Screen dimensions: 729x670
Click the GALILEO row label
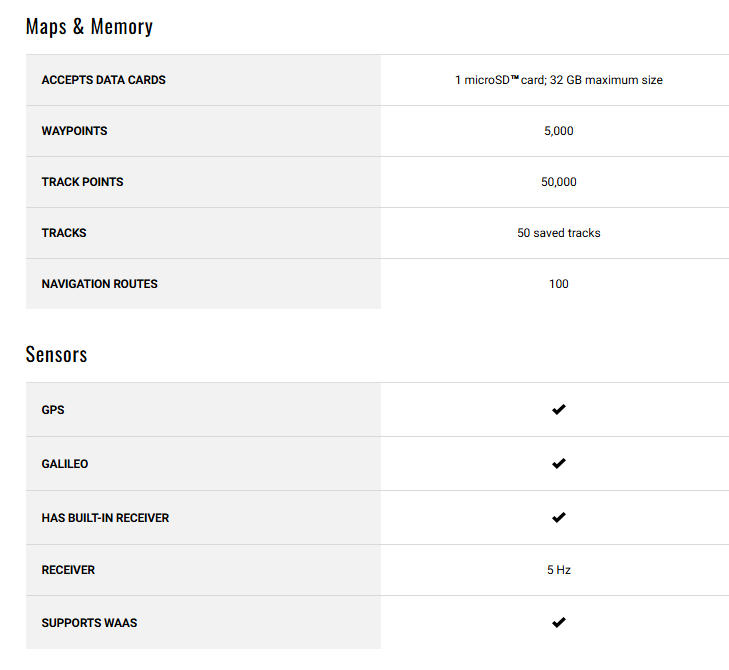pos(65,464)
